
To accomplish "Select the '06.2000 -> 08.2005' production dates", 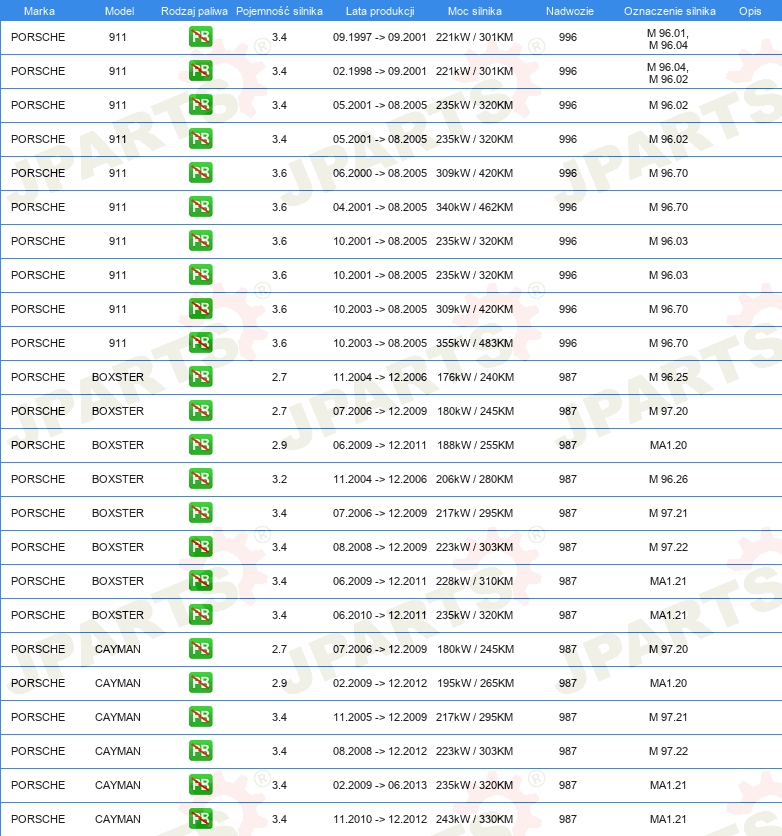I will click(x=380, y=173).
